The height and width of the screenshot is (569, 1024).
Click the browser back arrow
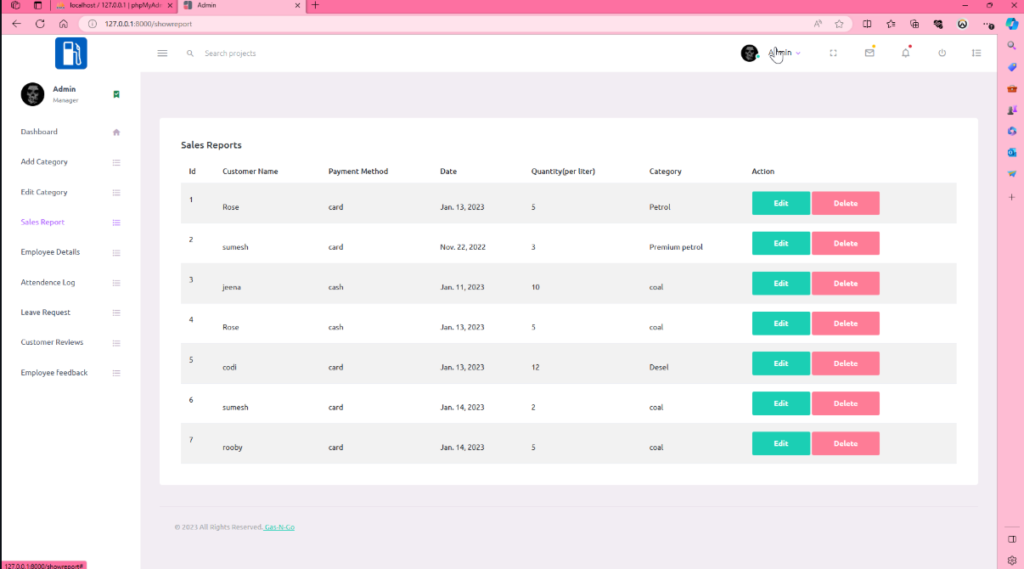pyautogui.click(x=16, y=24)
